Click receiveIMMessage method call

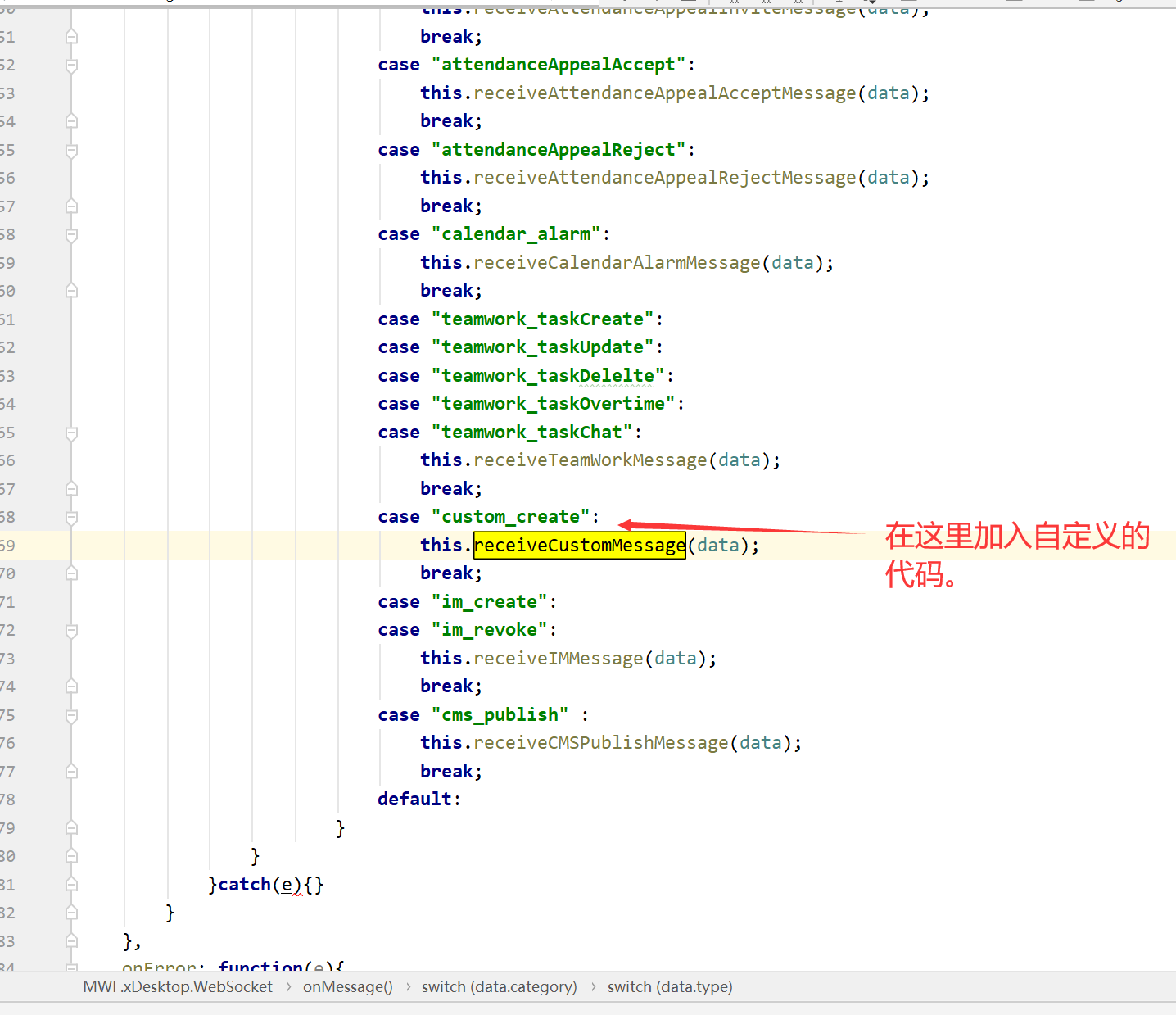click(558, 659)
